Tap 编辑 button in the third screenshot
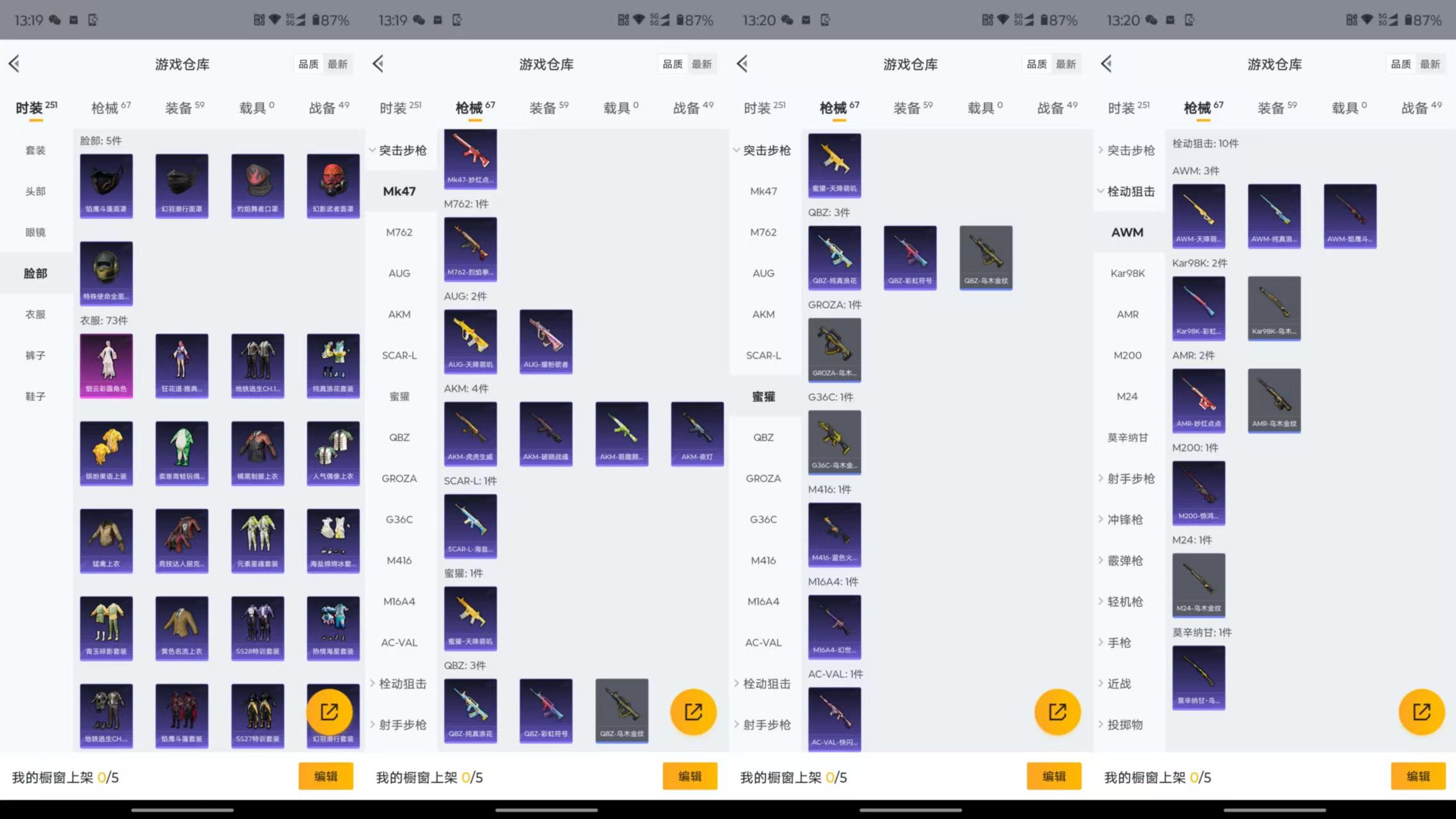The width and height of the screenshot is (1456, 819). (1054, 776)
